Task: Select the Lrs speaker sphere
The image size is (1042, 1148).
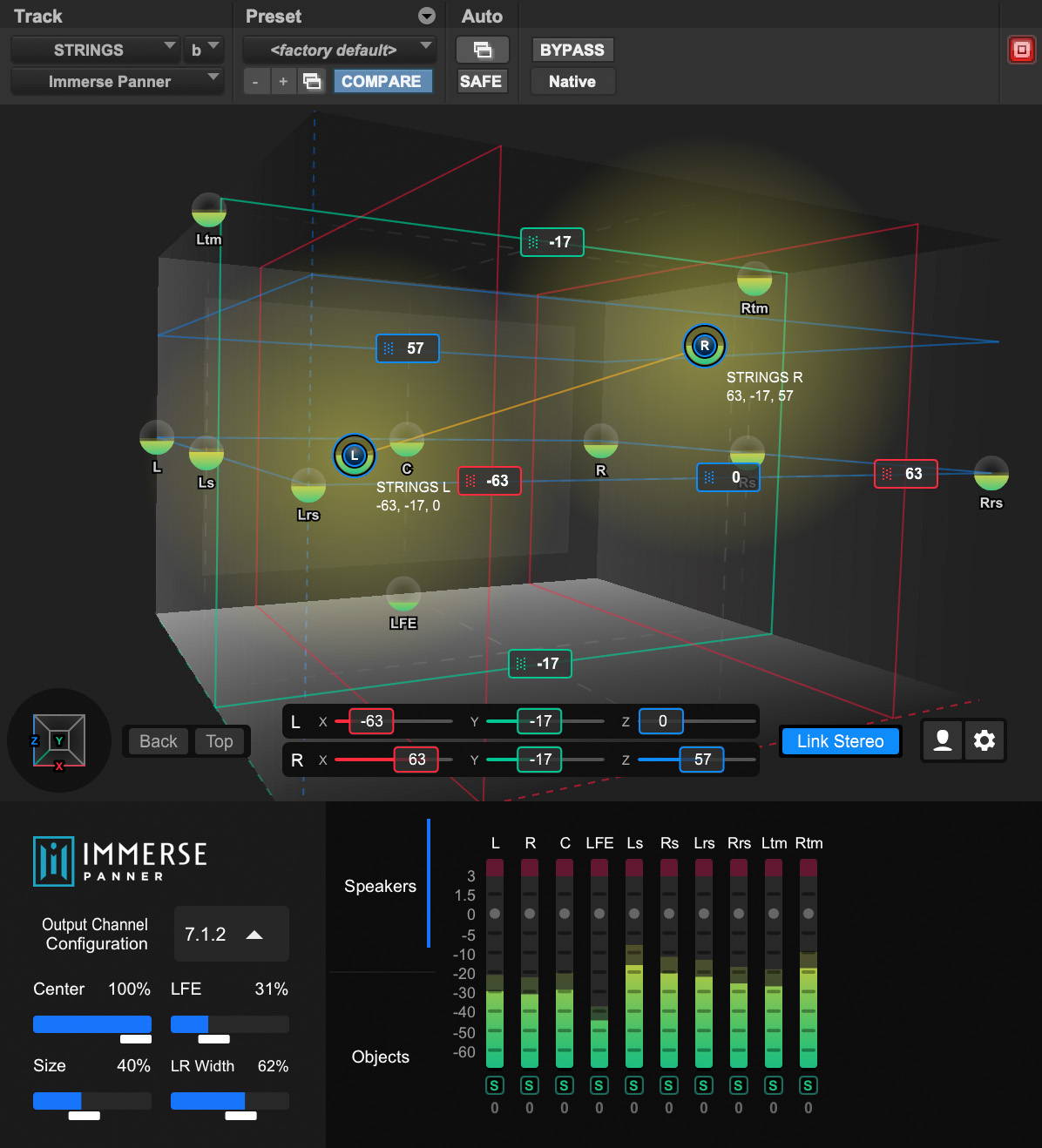Action: [x=308, y=485]
